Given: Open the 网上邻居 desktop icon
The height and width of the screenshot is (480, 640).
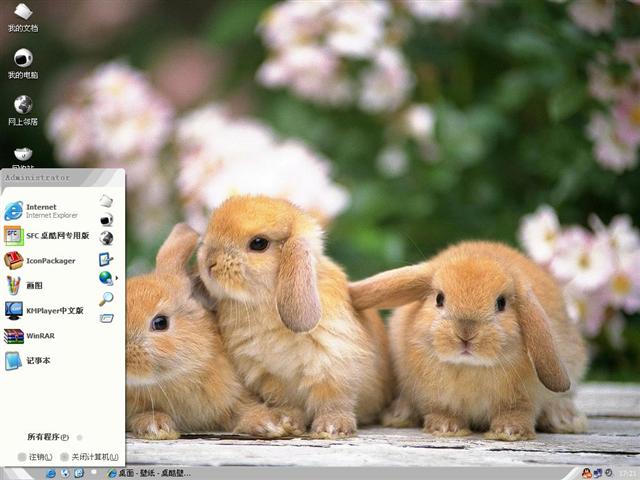Looking at the screenshot, I should pos(23,110).
